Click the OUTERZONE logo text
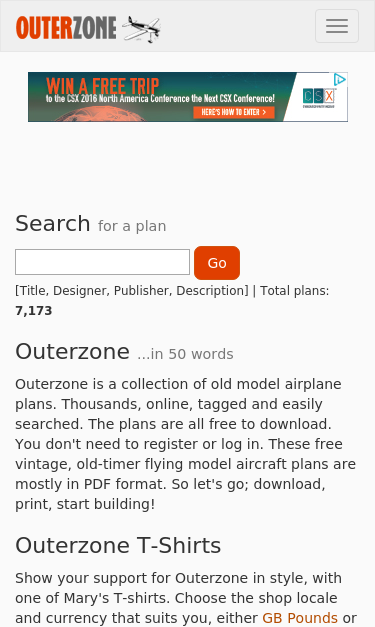Screen dimensions: 375x627 point(66,28)
